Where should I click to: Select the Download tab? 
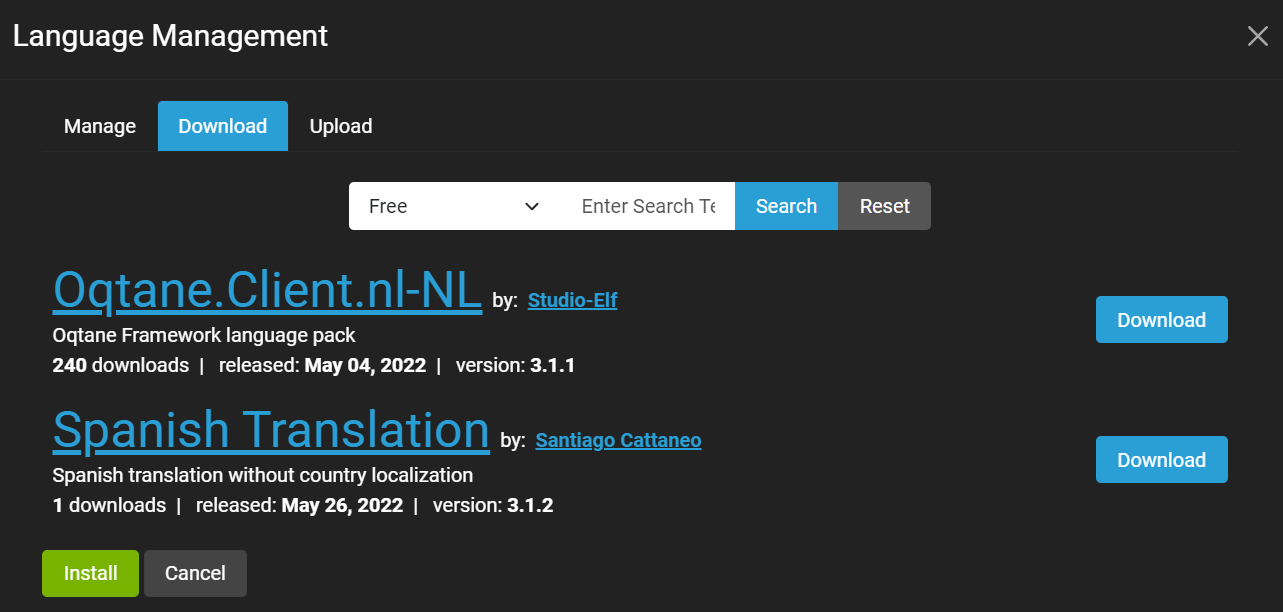pos(222,126)
